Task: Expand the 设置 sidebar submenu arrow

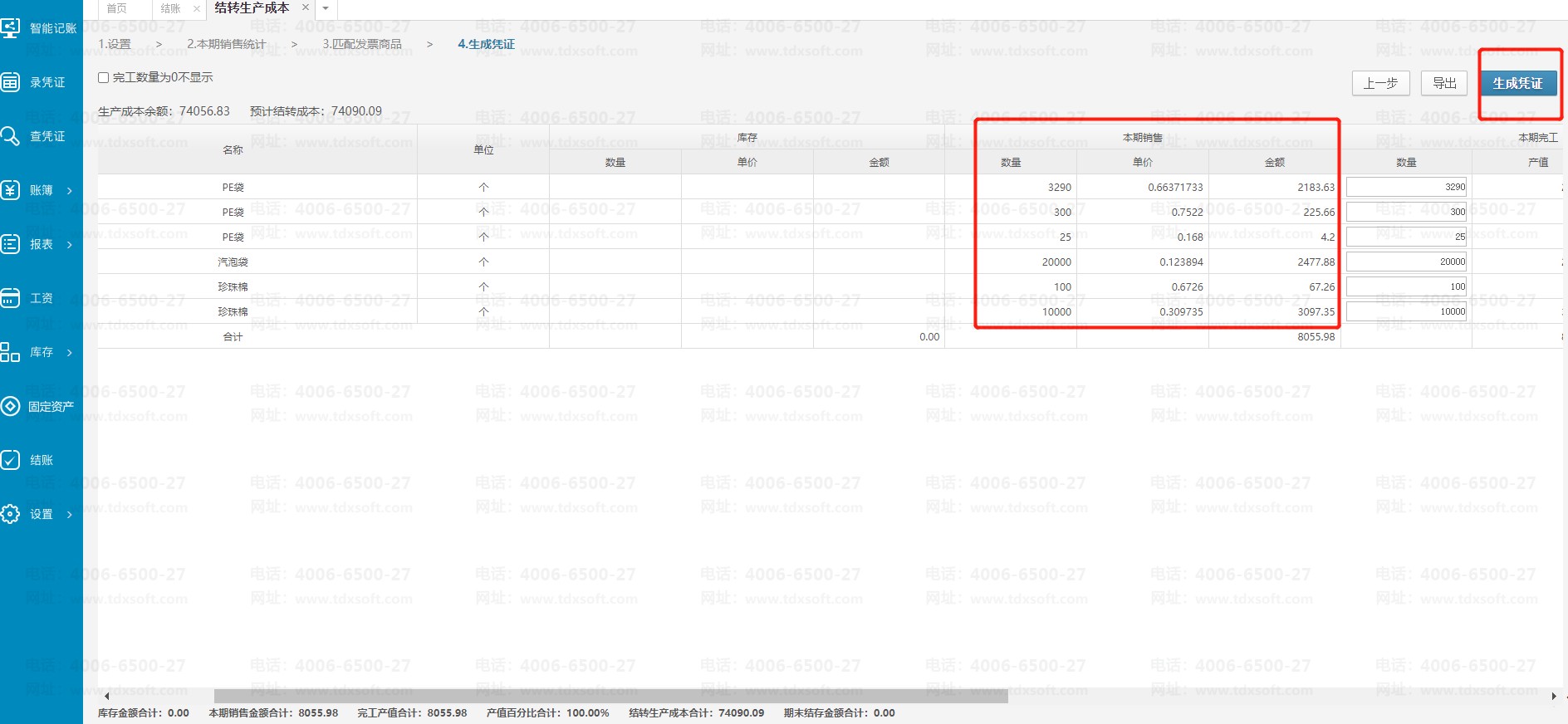Action: point(70,515)
